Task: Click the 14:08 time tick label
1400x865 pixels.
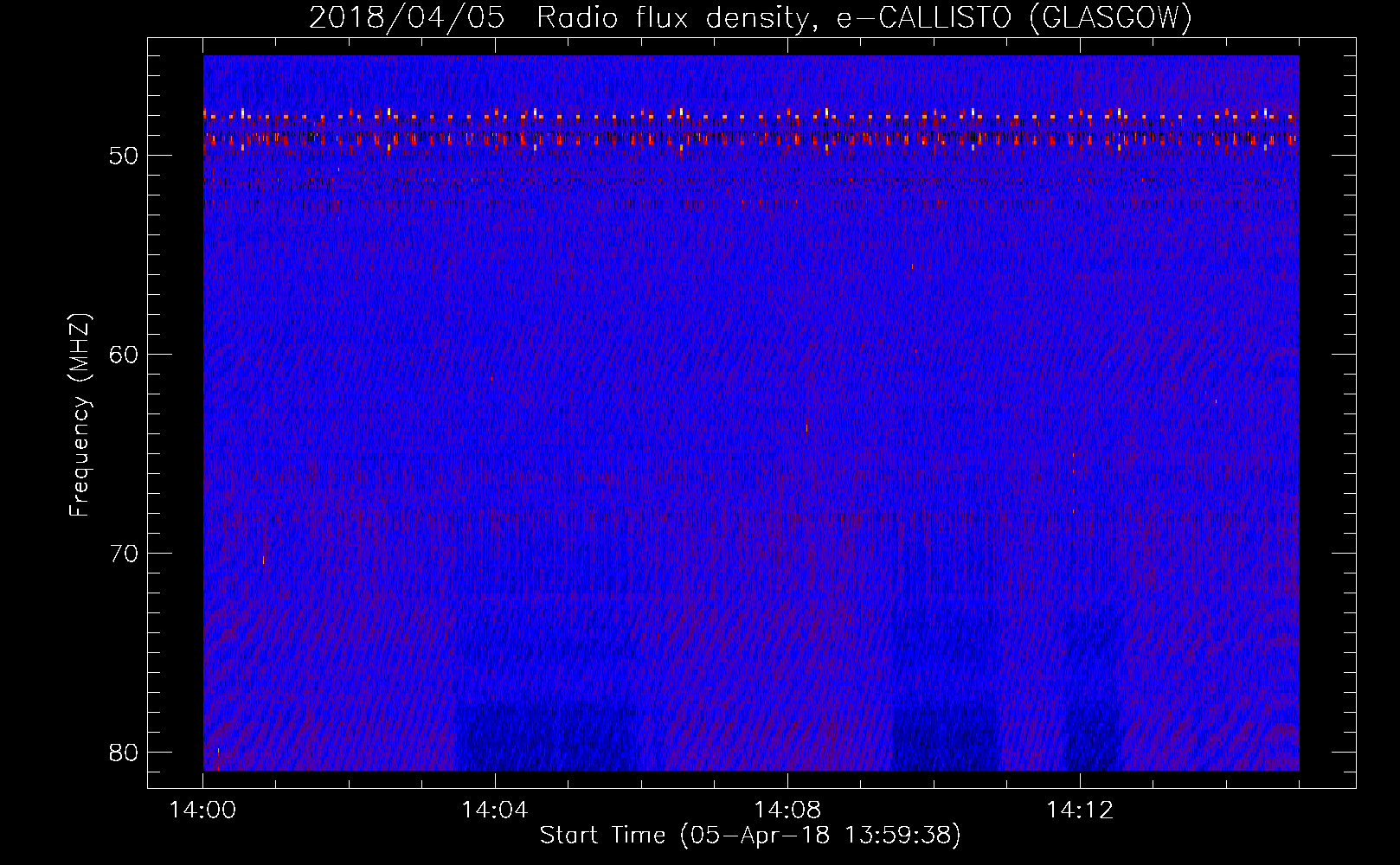Action: (x=787, y=811)
